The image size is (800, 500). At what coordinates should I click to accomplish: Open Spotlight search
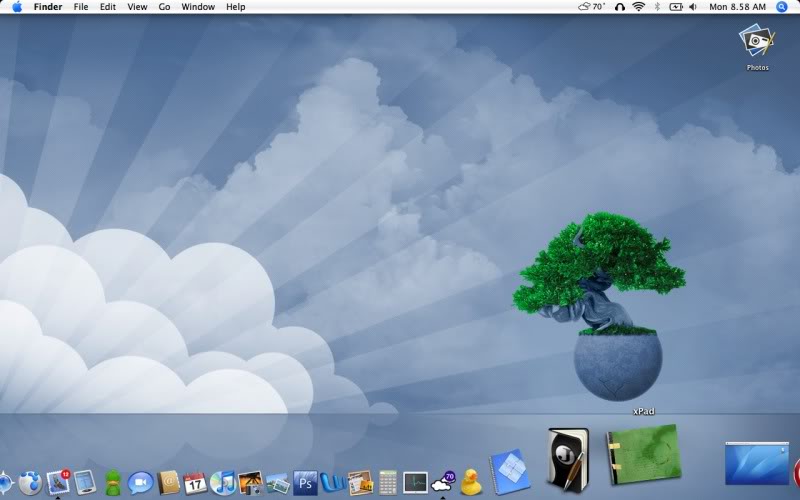[x=782, y=7]
